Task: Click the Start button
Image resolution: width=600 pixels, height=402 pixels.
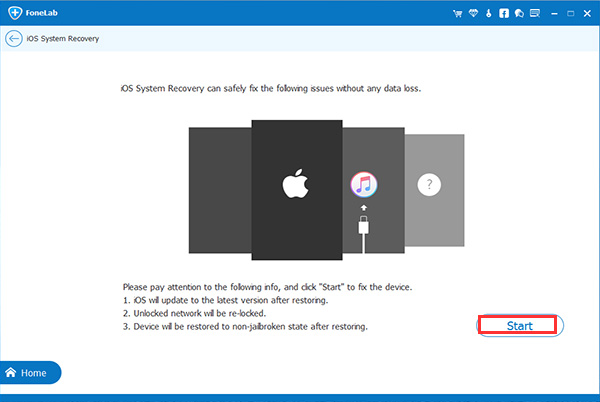Action: [x=520, y=326]
